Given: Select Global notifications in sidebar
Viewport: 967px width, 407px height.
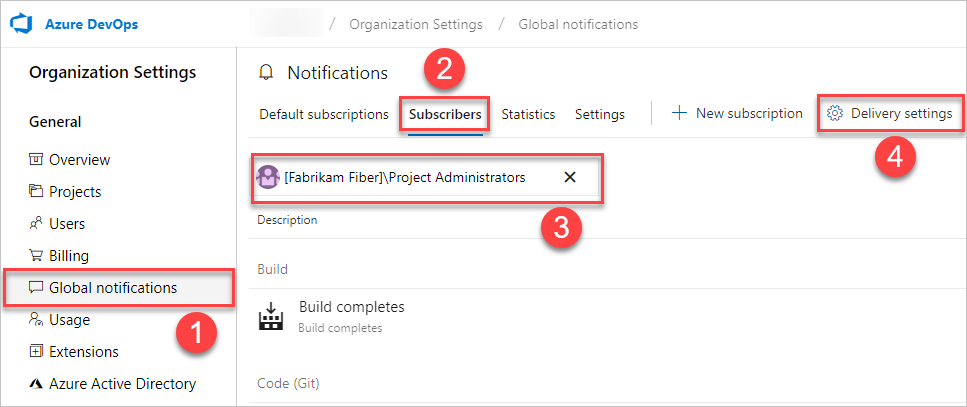Looking at the screenshot, I should pos(119,287).
